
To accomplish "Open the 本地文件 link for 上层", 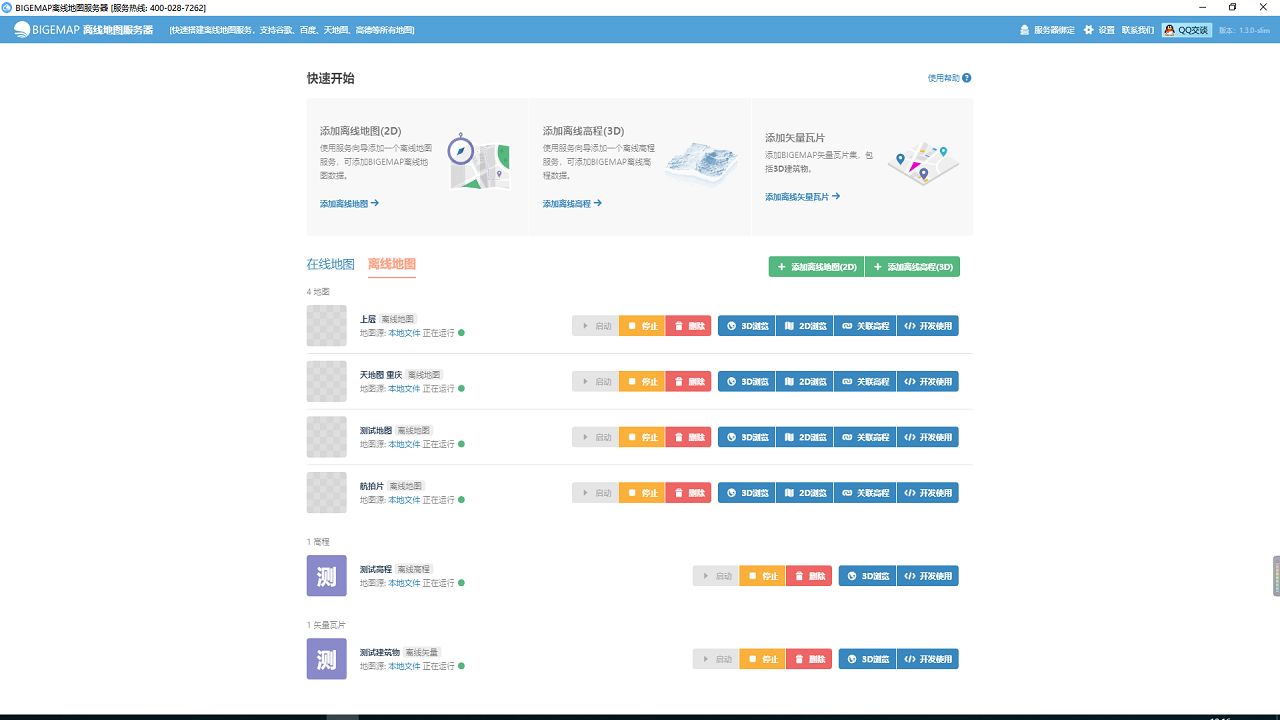I will [404, 331].
